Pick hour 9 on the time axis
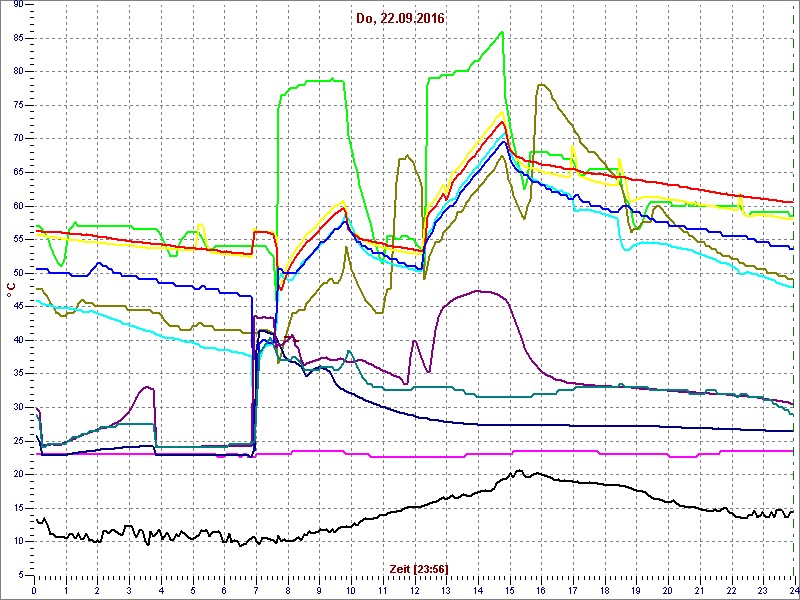The height and width of the screenshot is (600, 800). pyautogui.click(x=319, y=589)
